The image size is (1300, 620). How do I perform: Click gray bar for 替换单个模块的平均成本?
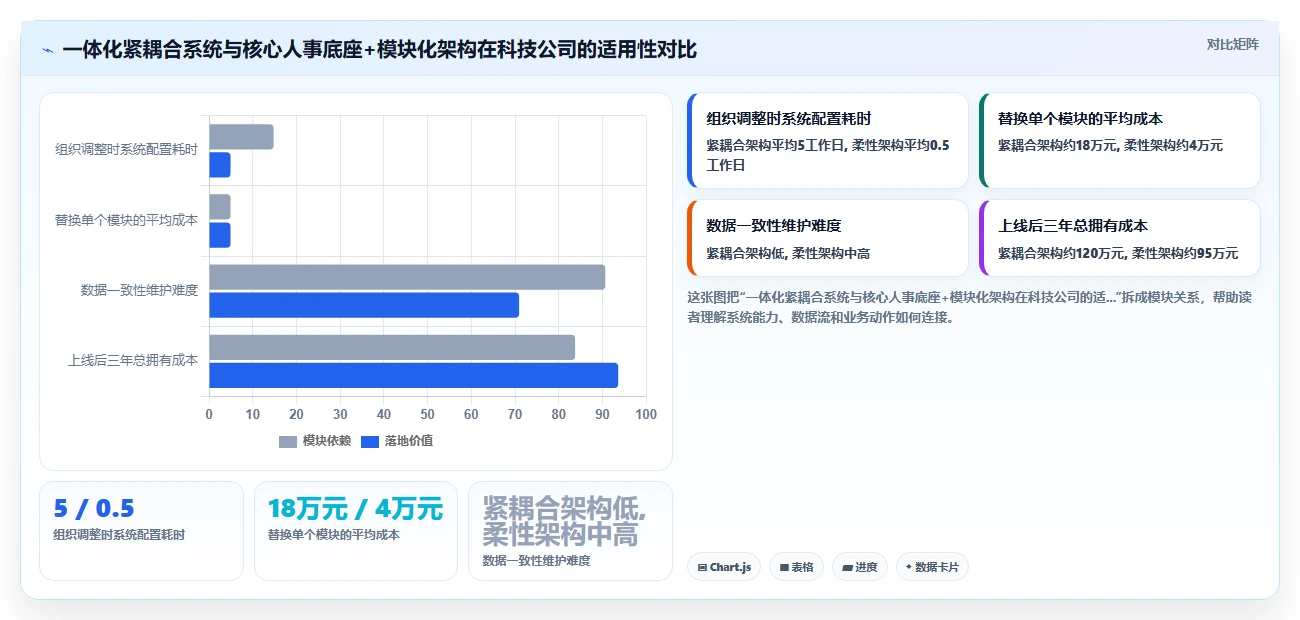(x=220, y=207)
